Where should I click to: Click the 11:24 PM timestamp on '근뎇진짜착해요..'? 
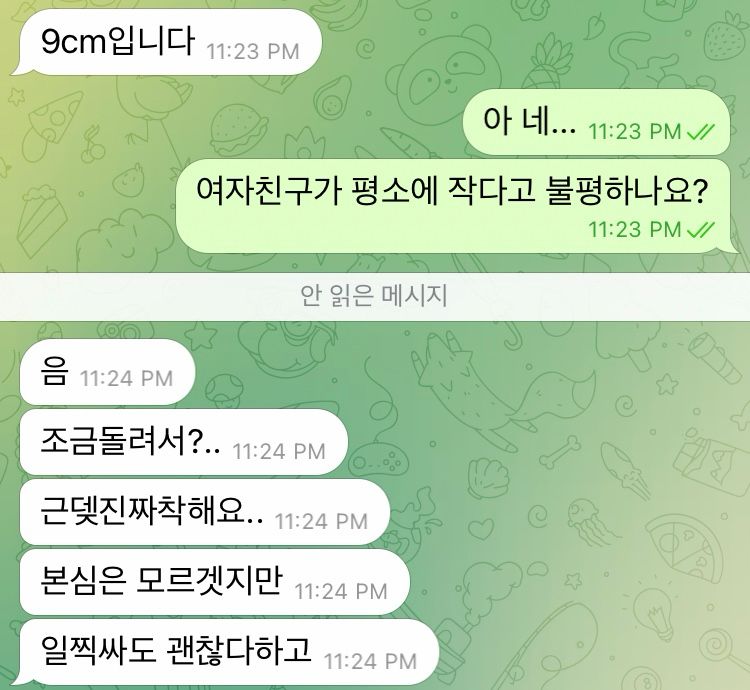coord(321,521)
